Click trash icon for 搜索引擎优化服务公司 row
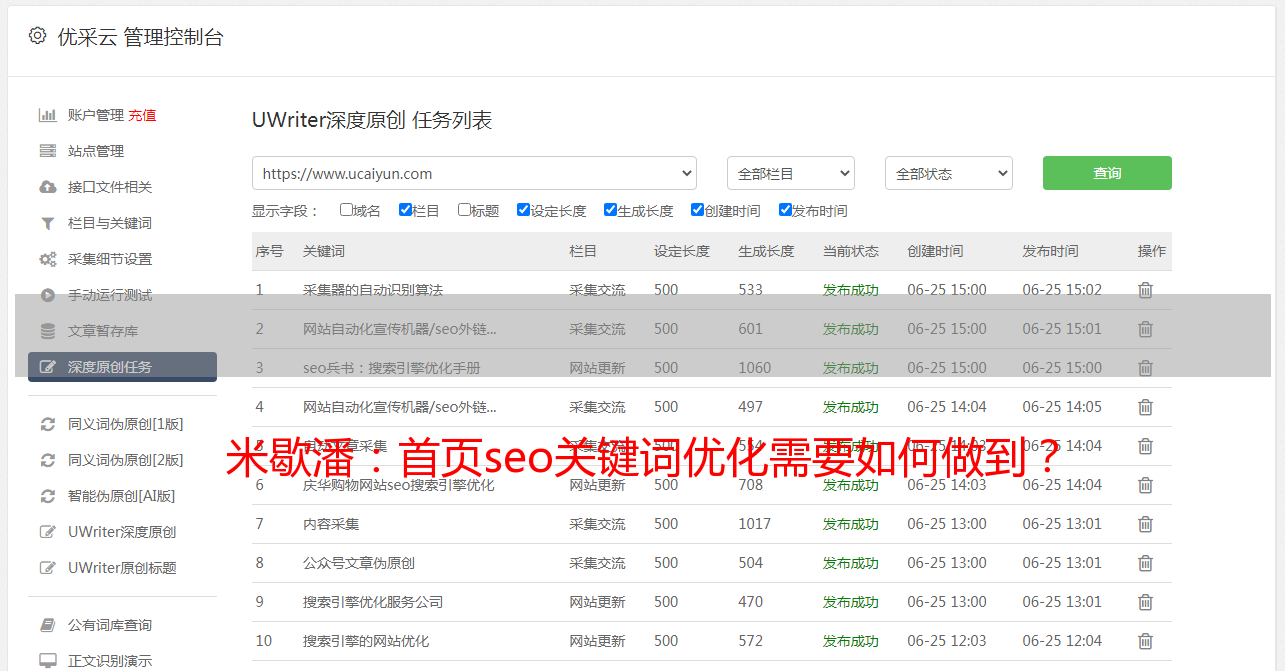 [1145, 602]
